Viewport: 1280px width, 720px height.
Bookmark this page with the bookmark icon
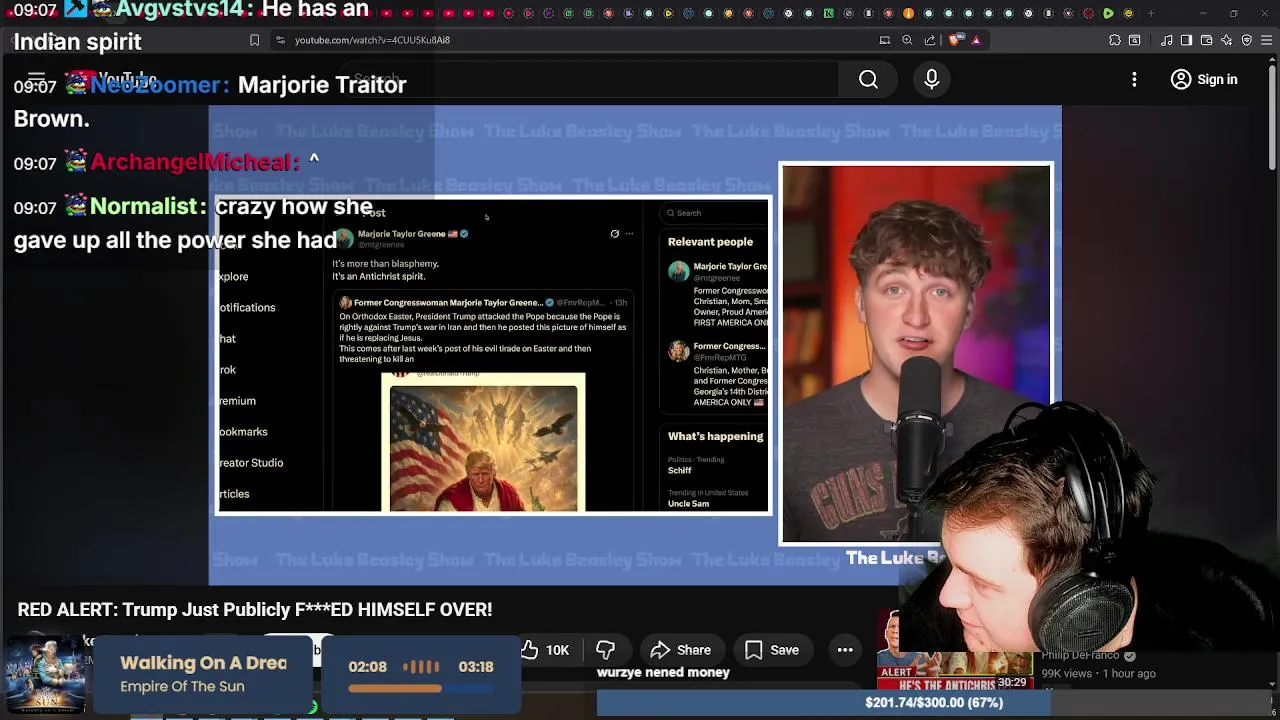pyautogui.click(x=254, y=40)
